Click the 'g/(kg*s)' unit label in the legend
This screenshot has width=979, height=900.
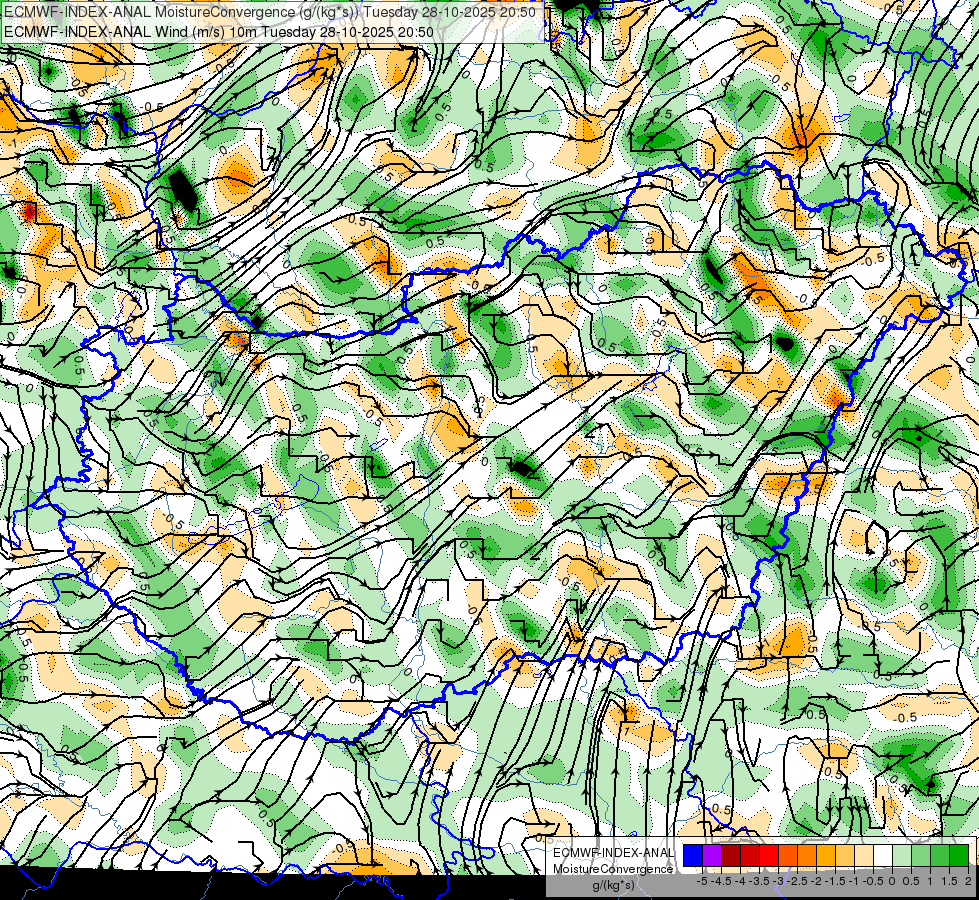[613, 886]
